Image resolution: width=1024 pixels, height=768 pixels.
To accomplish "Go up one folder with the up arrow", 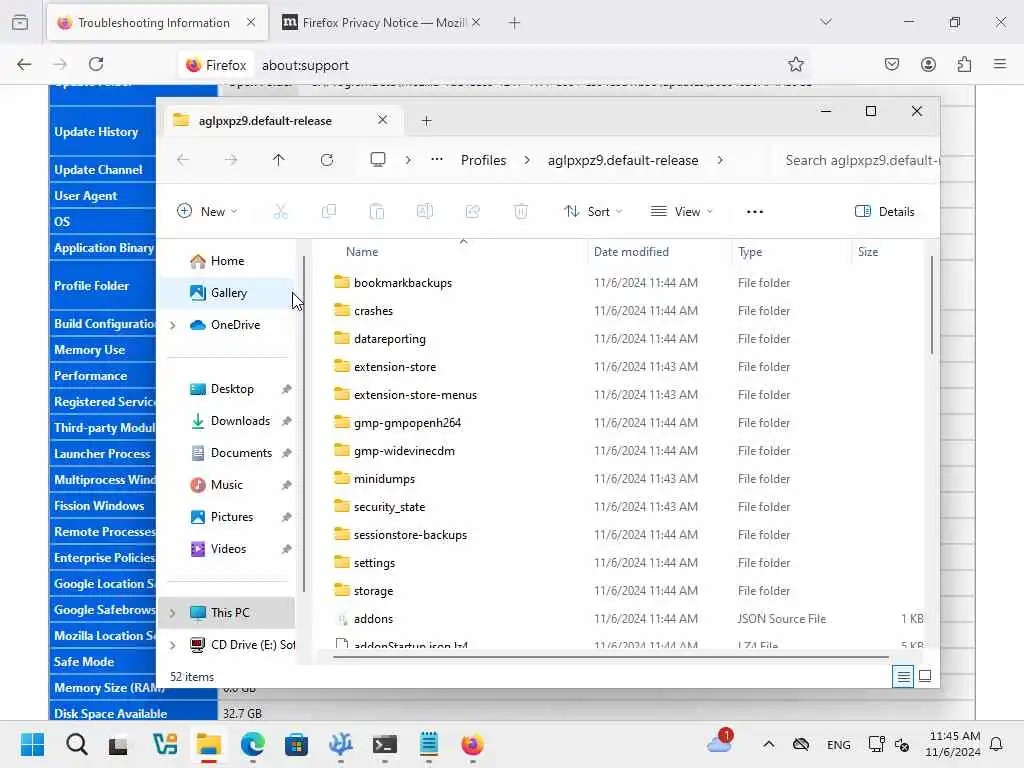I will click(x=278, y=160).
